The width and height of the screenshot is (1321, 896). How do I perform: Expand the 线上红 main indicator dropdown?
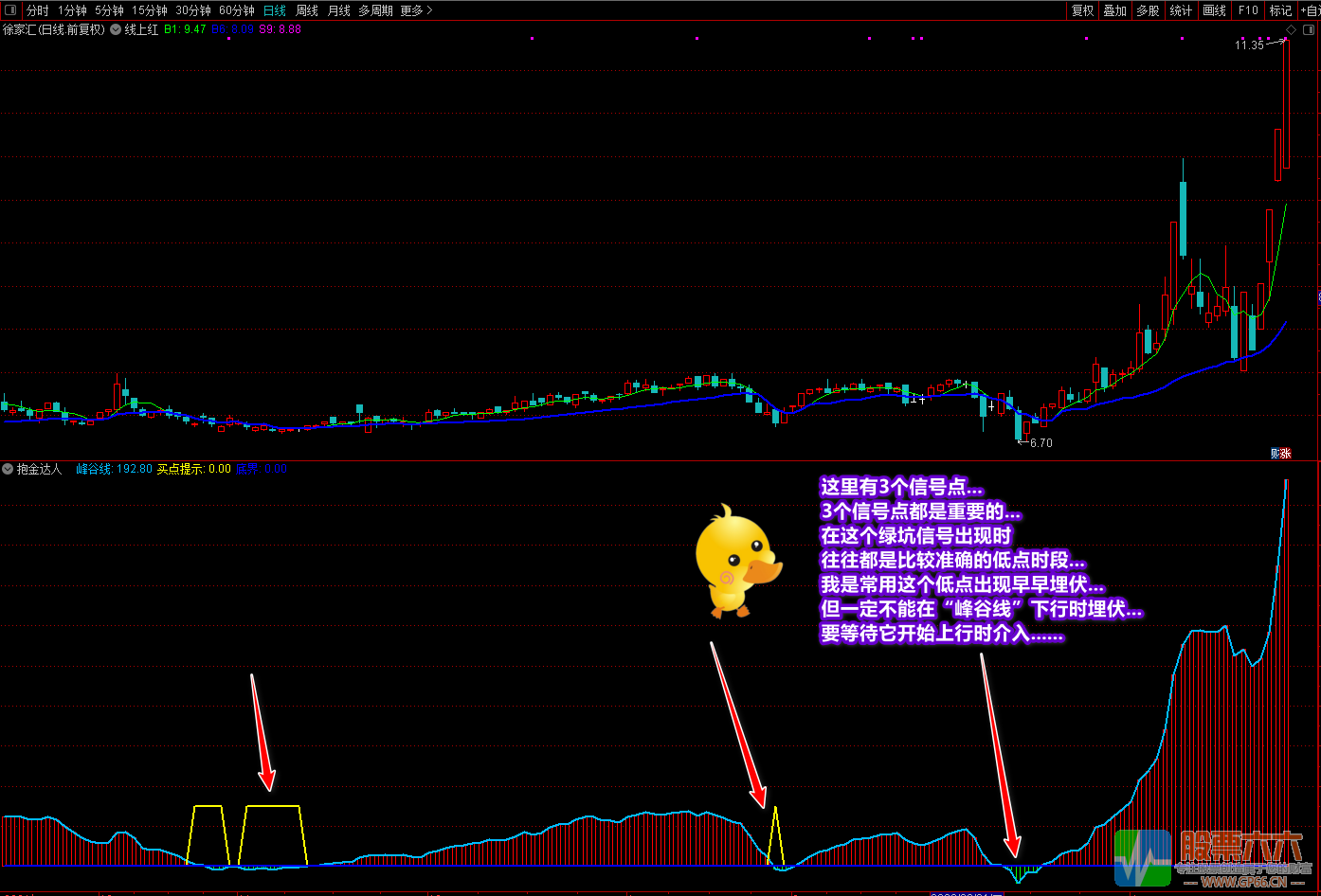tap(116, 29)
